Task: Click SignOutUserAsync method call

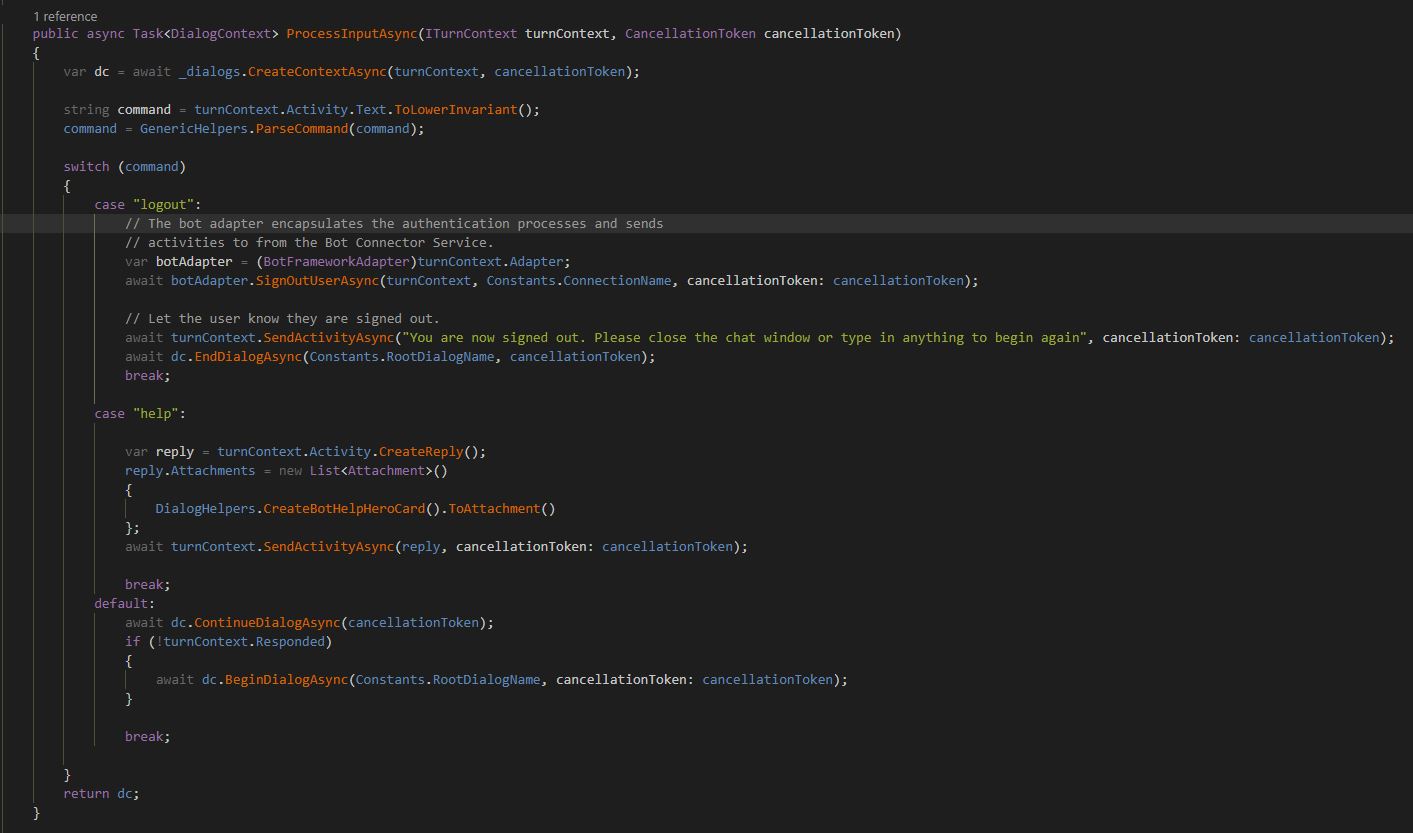Action: [x=317, y=280]
